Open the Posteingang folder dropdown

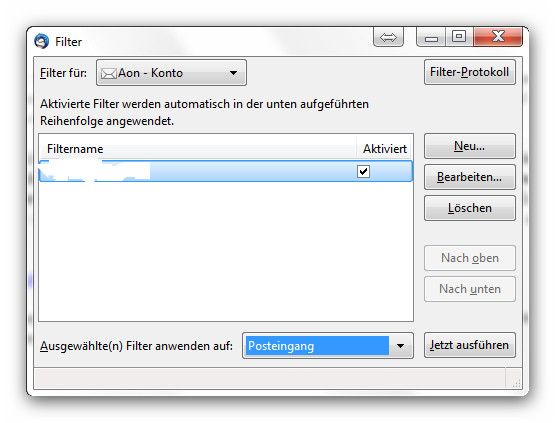pyautogui.click(x=328, y=346)
